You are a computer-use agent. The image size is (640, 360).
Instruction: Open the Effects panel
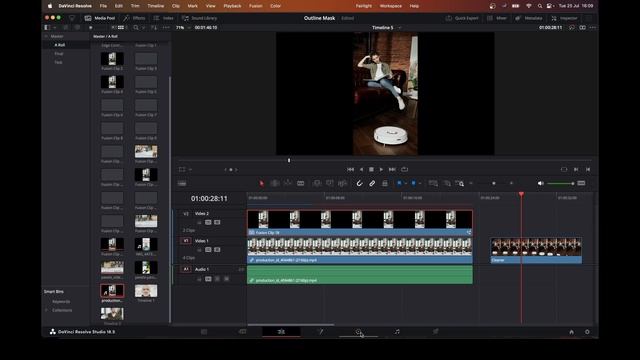tap(134, 18)
